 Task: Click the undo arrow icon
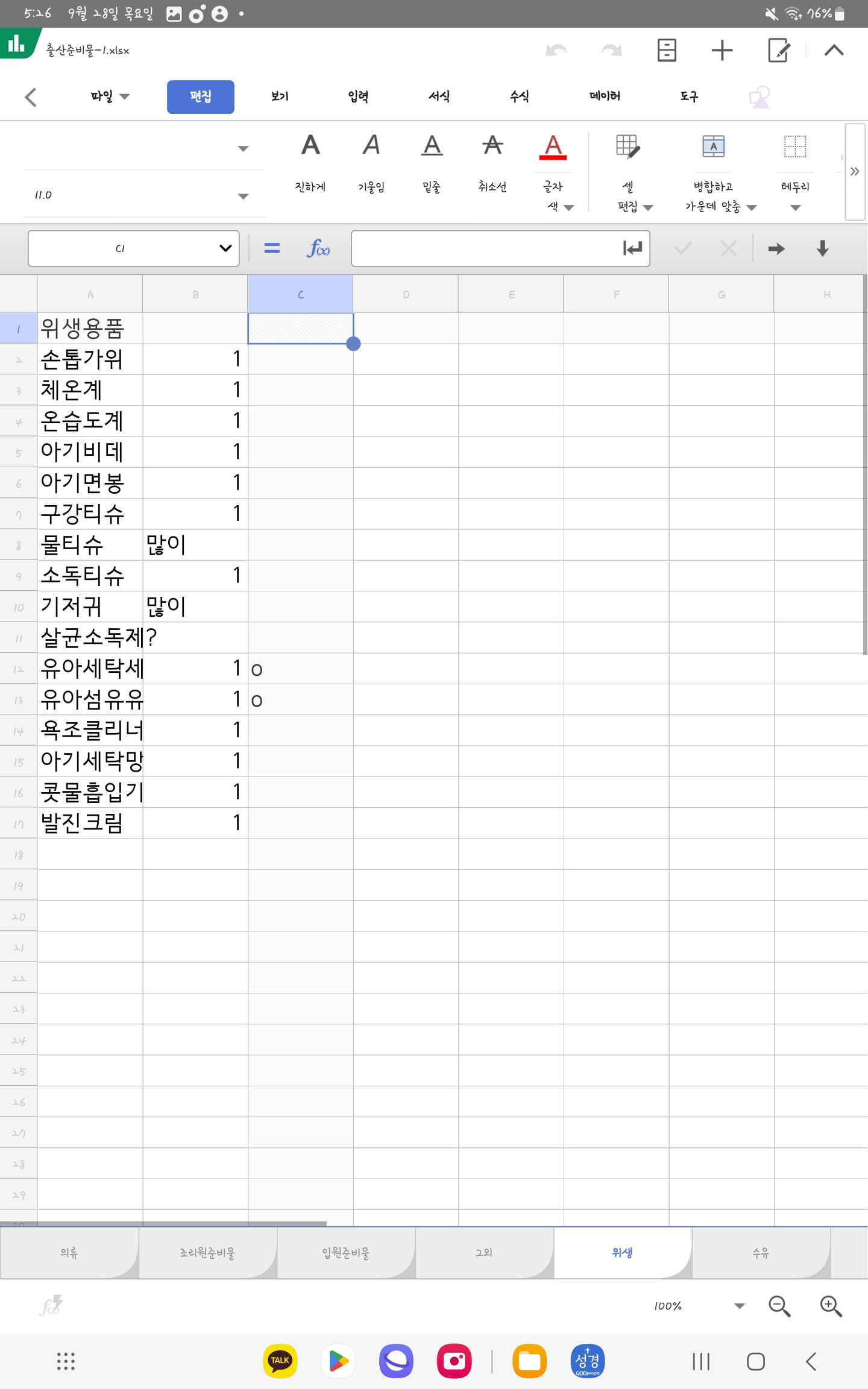click(x=556, y=50)
